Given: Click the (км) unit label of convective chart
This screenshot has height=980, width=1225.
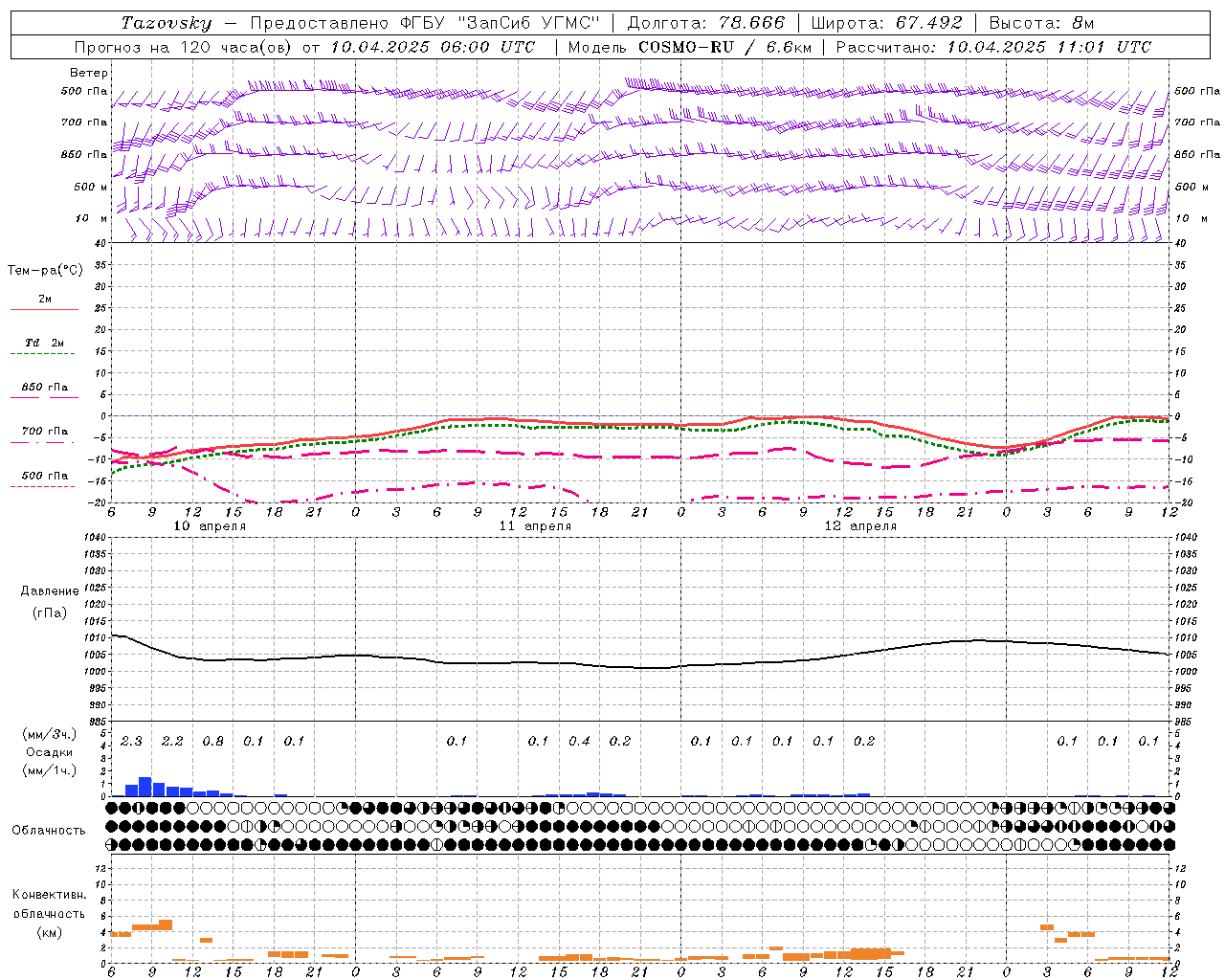Looking at the screenshot, I should [x=49, y=932].
